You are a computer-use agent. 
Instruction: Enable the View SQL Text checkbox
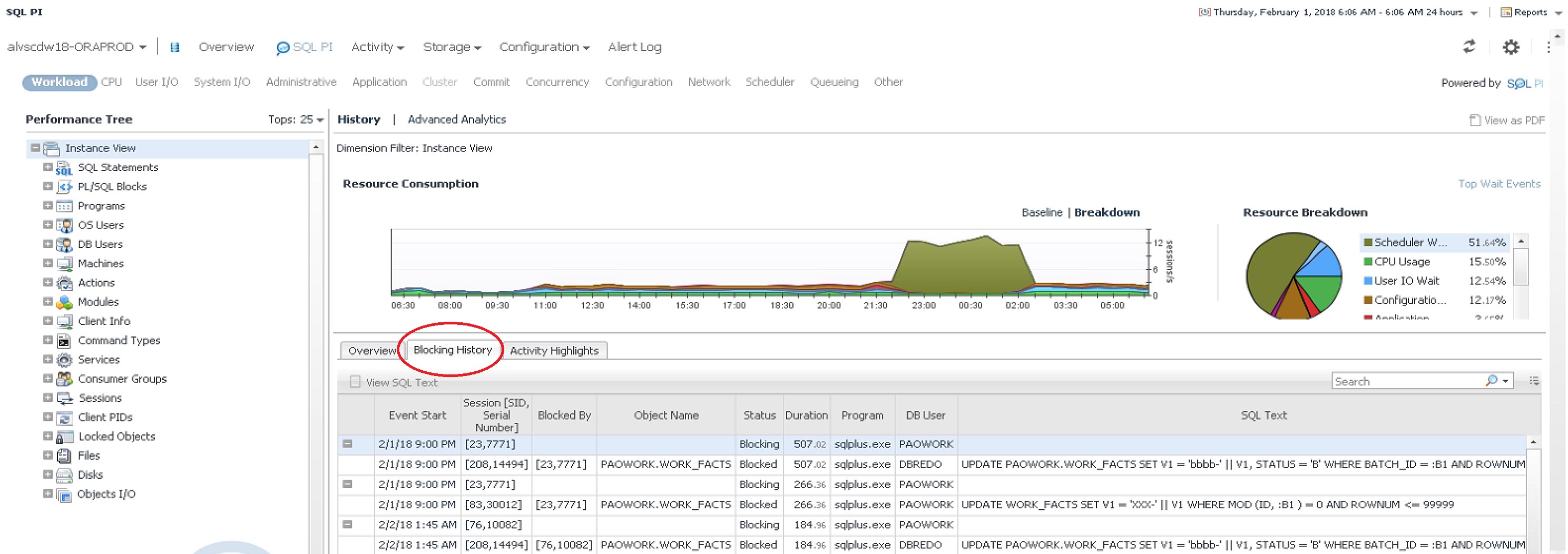[x=355, y=382]
